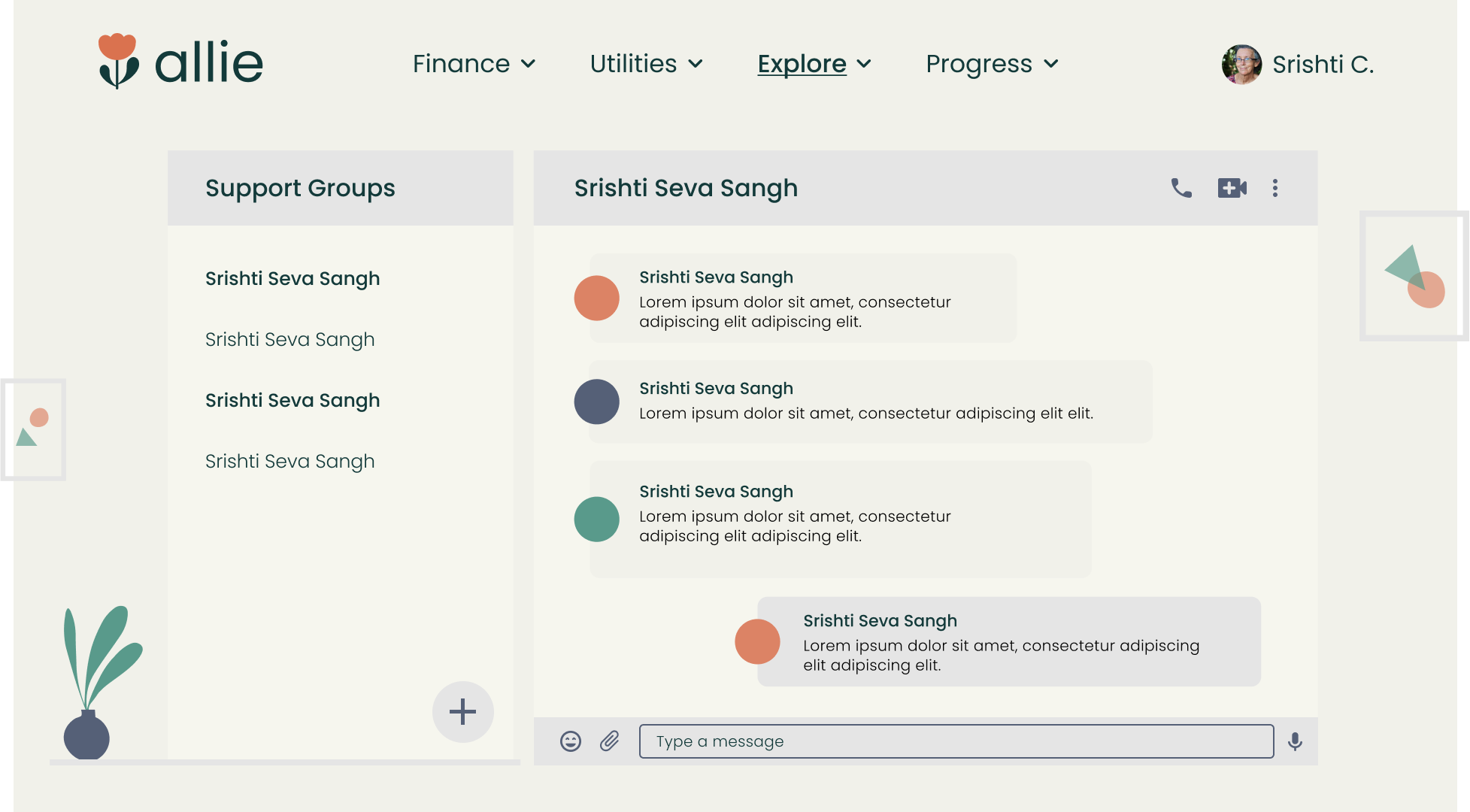
Task: Select the first Srishti Seva Sangh group
Action: tap(292, 278)
